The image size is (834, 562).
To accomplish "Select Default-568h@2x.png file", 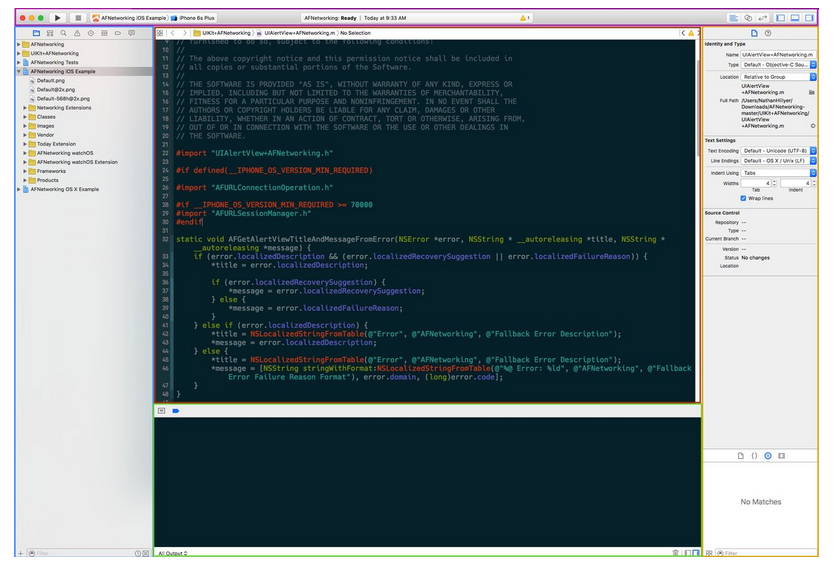I will 63,99.
